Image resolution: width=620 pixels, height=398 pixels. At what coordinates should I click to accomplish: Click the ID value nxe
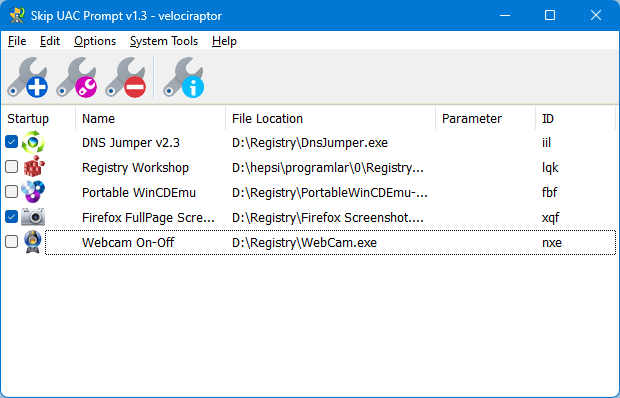coord(552,242)
